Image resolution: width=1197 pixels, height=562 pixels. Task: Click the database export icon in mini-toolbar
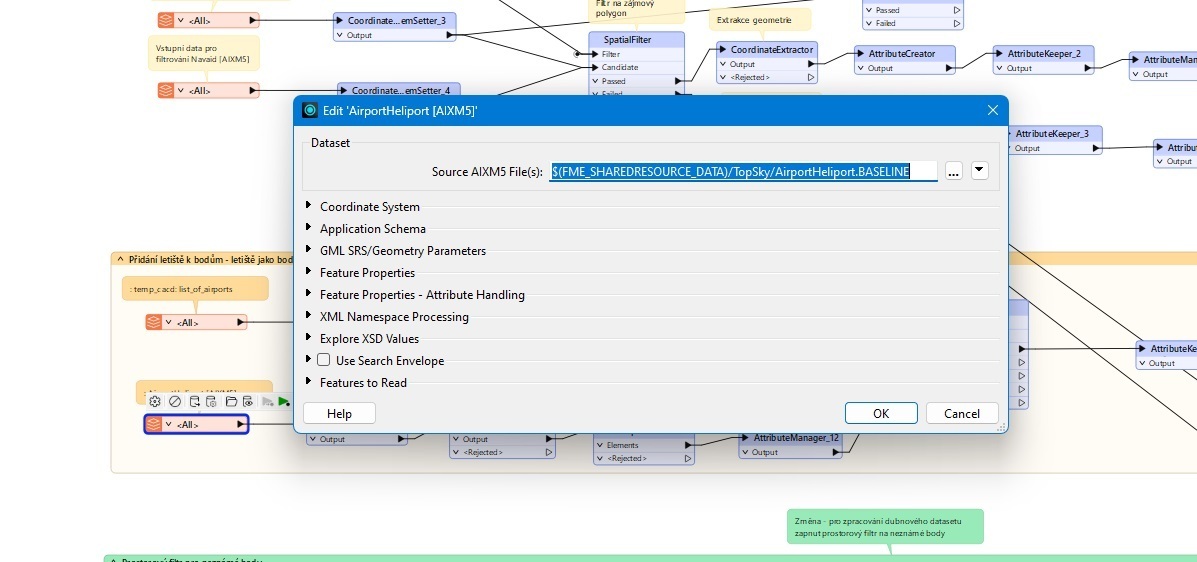pyautogui.click(x=194, y=402)
